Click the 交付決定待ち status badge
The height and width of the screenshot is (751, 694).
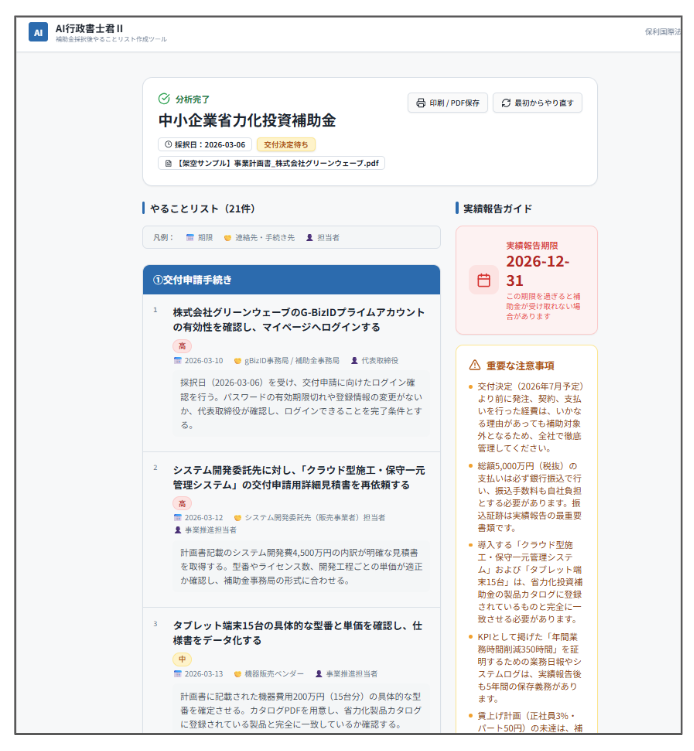point(286,144)
